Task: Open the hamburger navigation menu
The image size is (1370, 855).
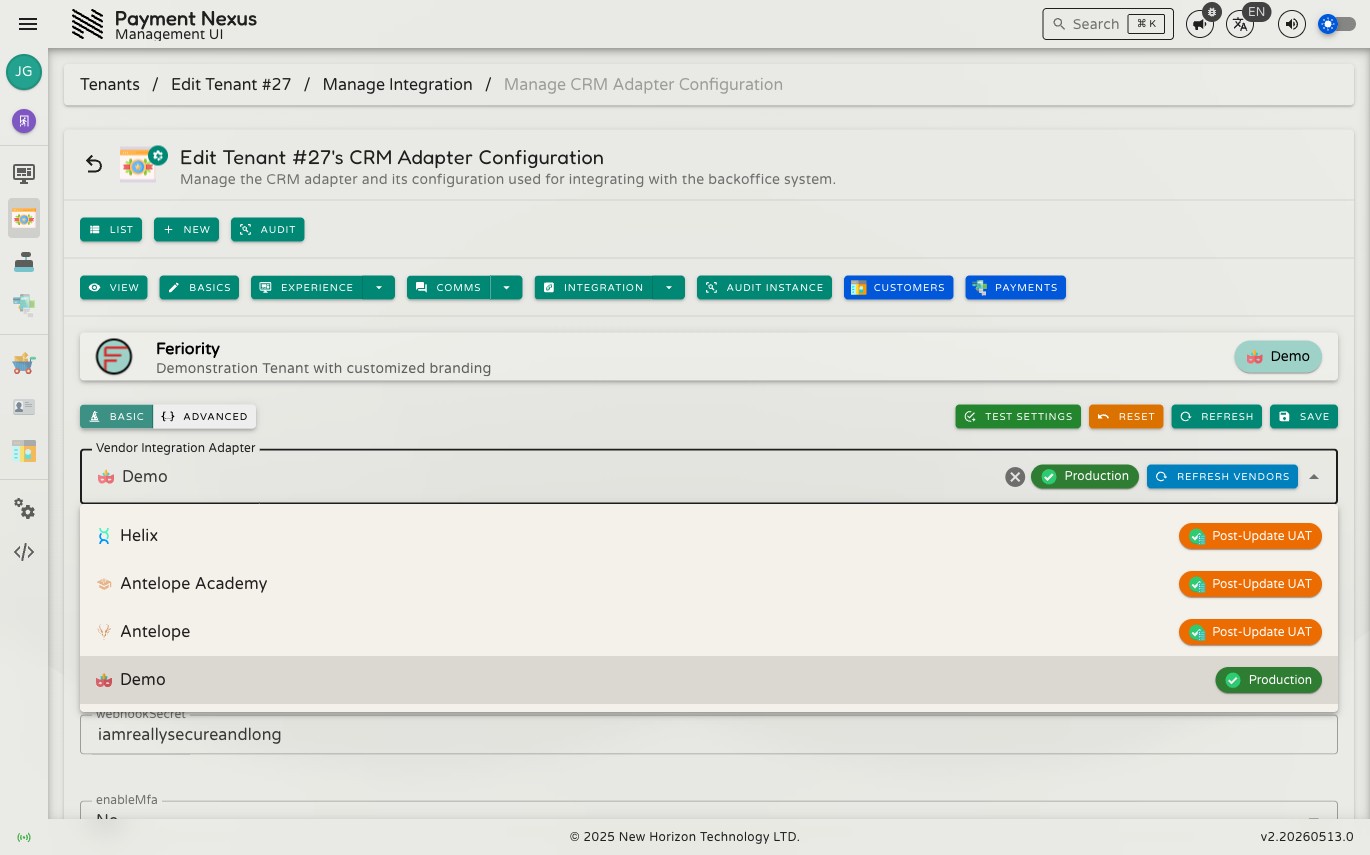Action: [28, 24]
